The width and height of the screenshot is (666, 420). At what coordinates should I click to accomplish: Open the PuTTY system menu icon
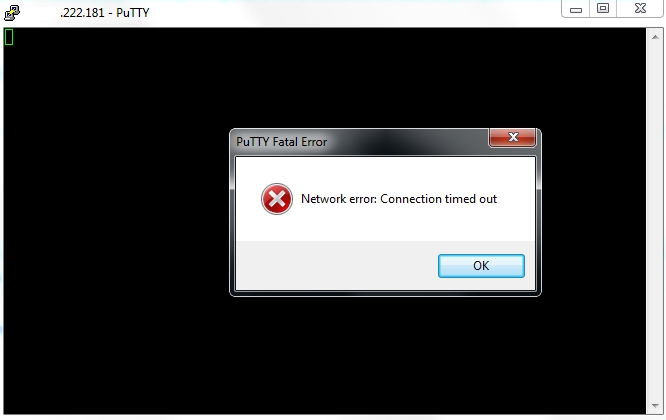pos(12,13)
